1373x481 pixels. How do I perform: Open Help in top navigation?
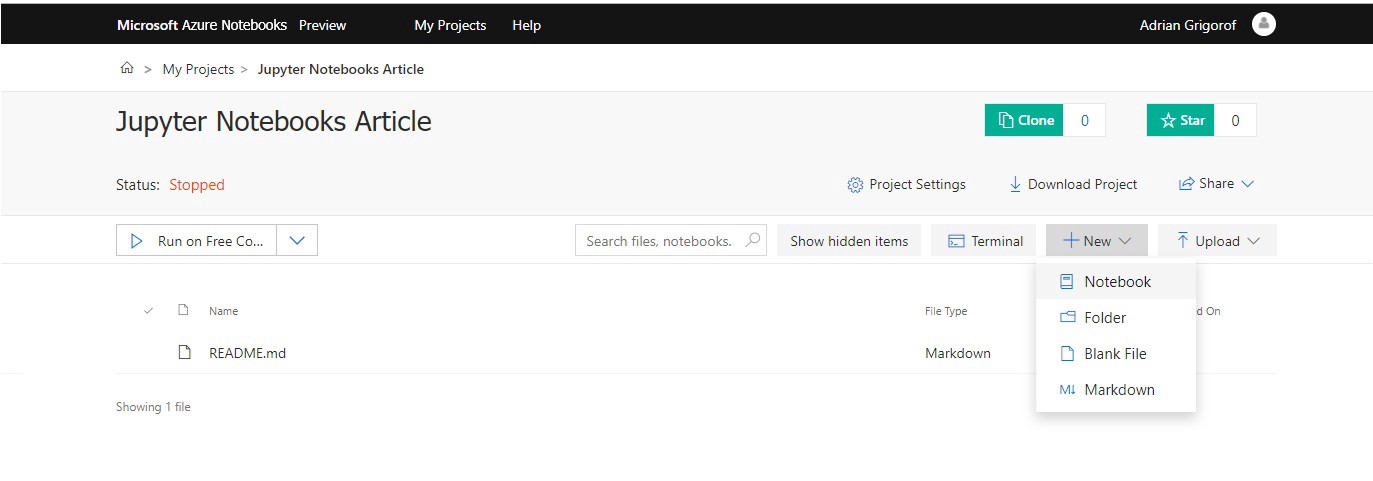[526, 25]
